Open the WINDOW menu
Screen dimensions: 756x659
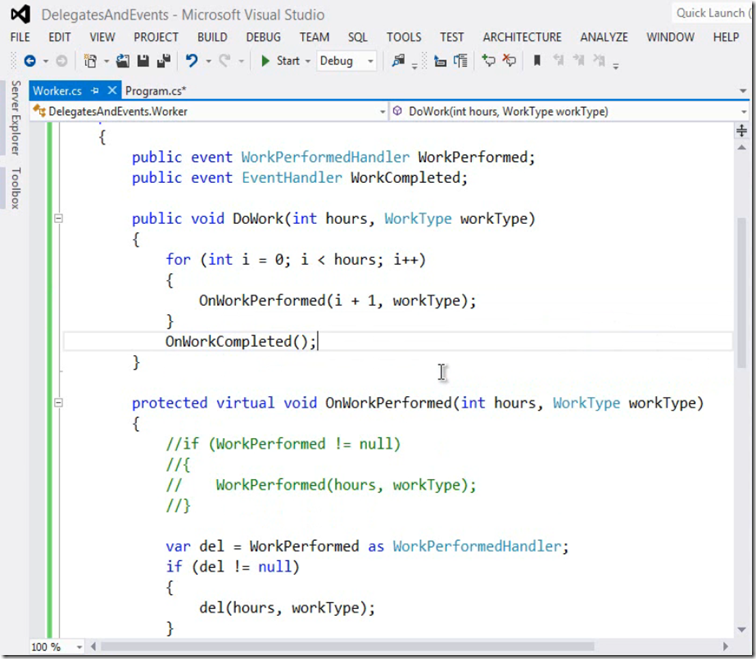[x=670, y=37]
